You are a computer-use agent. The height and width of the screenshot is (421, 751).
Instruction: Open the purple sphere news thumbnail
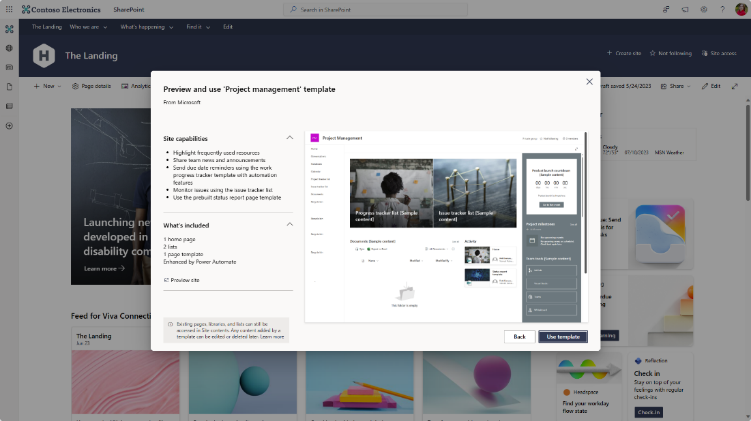pos(477,382)
